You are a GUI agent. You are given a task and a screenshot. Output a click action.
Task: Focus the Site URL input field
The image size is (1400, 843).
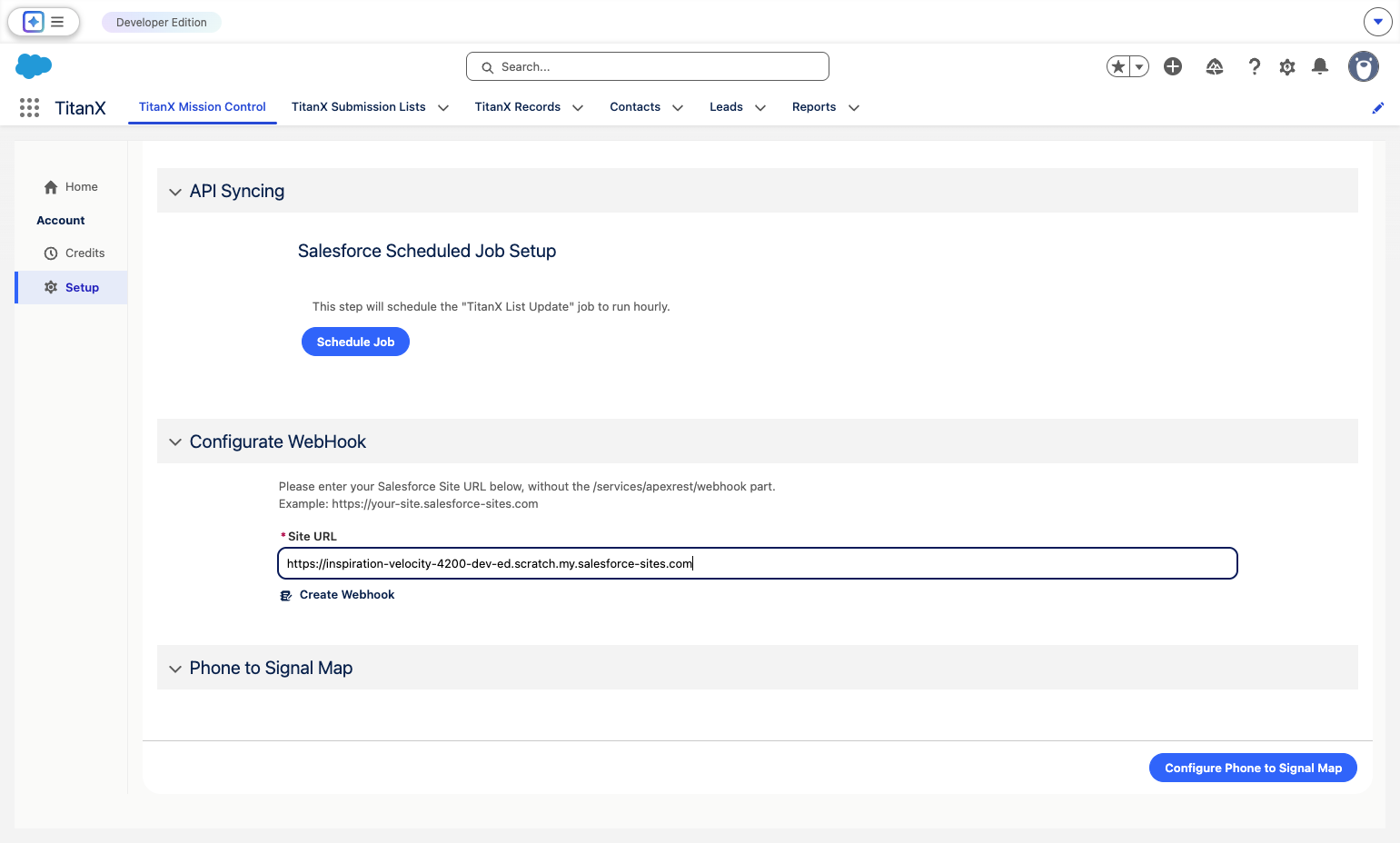tap(758, 563)
